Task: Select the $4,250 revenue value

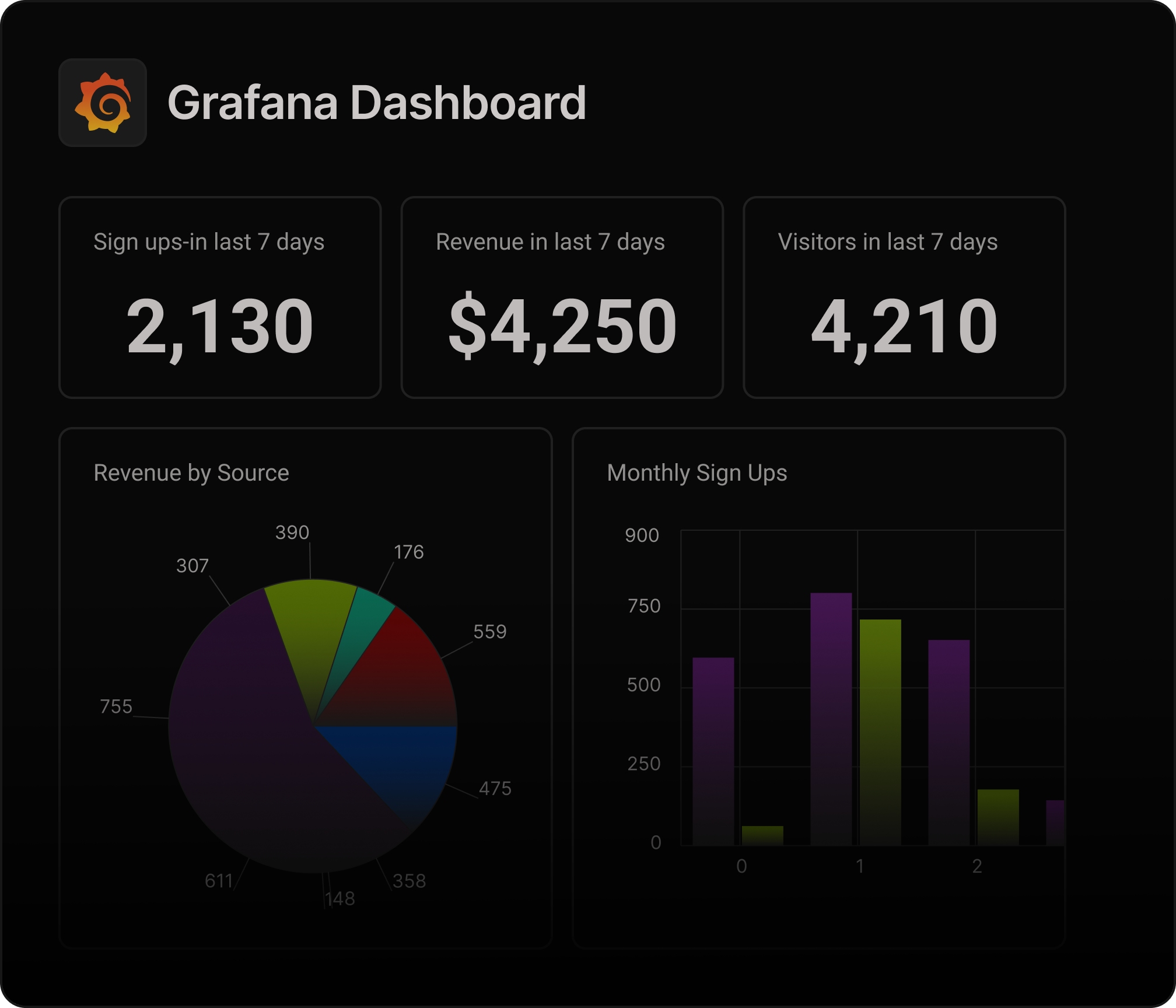Action: point(562,325)
